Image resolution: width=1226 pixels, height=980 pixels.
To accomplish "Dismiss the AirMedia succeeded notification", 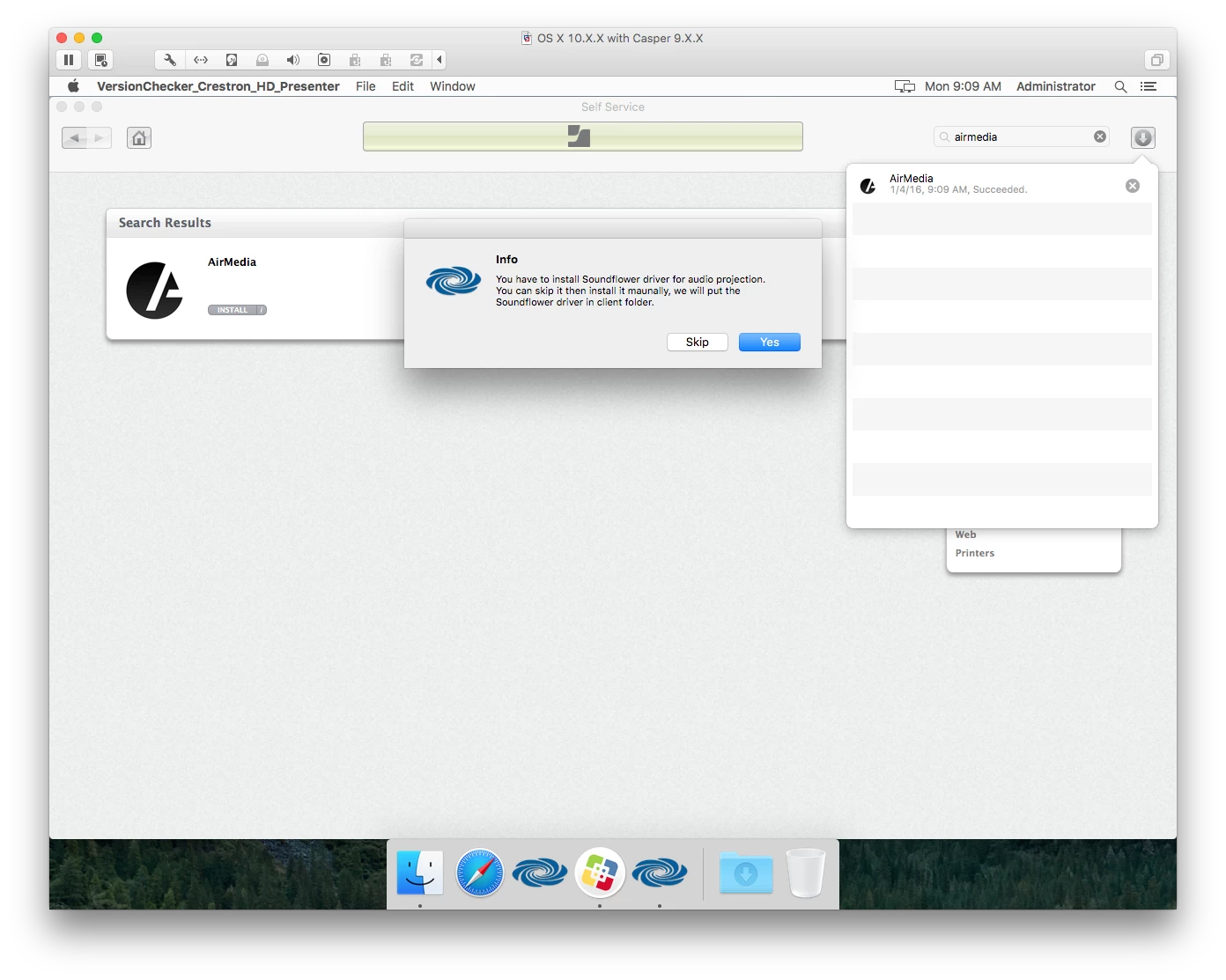I will point(1133,186).
